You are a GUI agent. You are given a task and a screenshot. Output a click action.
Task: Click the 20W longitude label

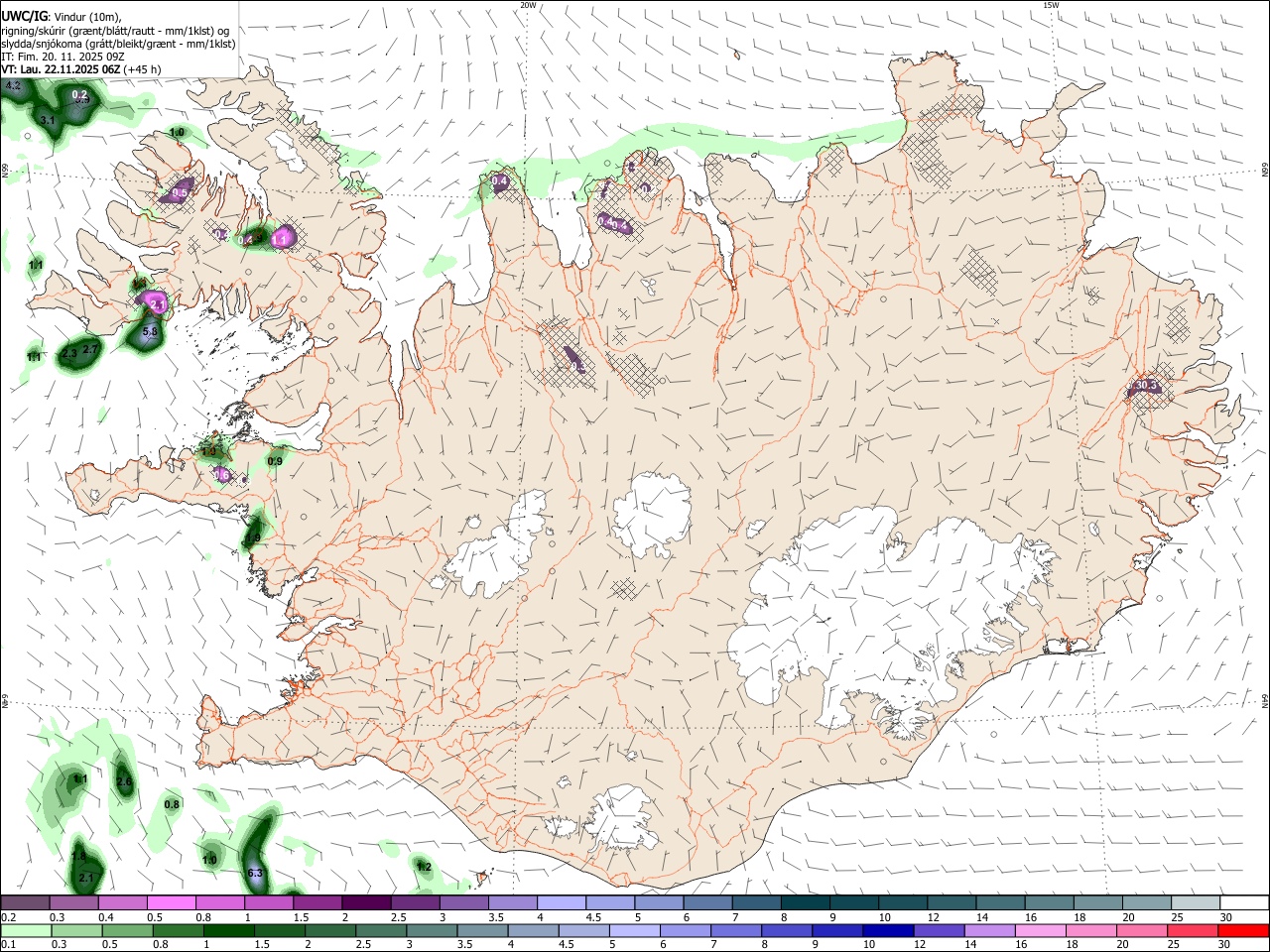pos(528,5)
